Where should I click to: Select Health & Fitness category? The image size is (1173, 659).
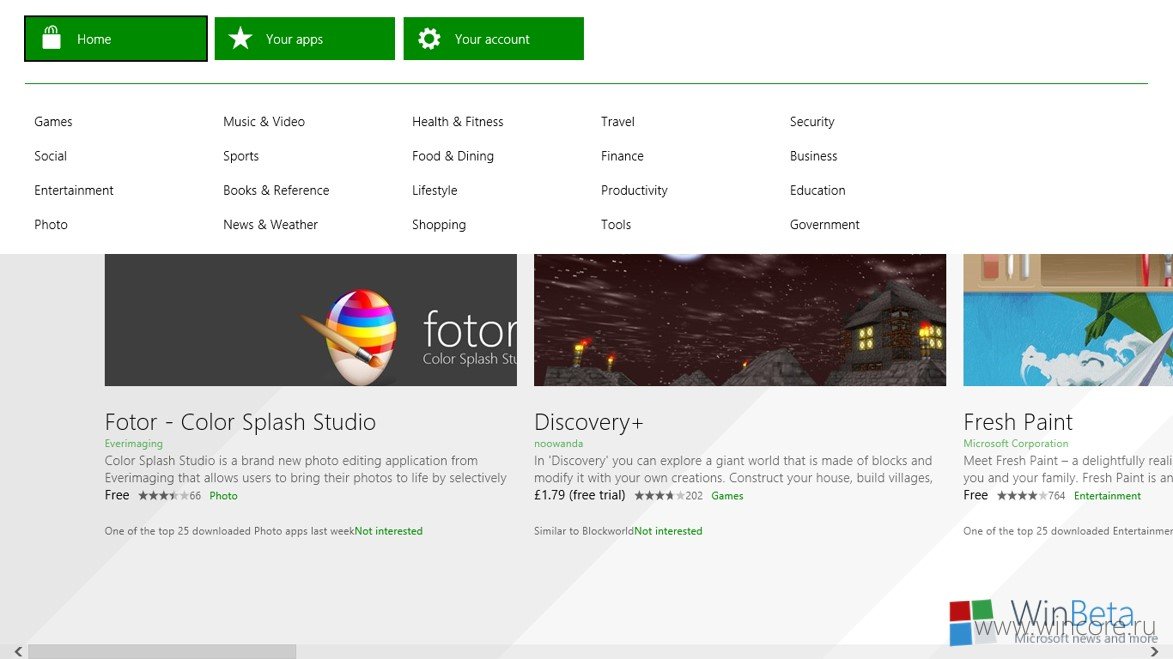[457, 121]
